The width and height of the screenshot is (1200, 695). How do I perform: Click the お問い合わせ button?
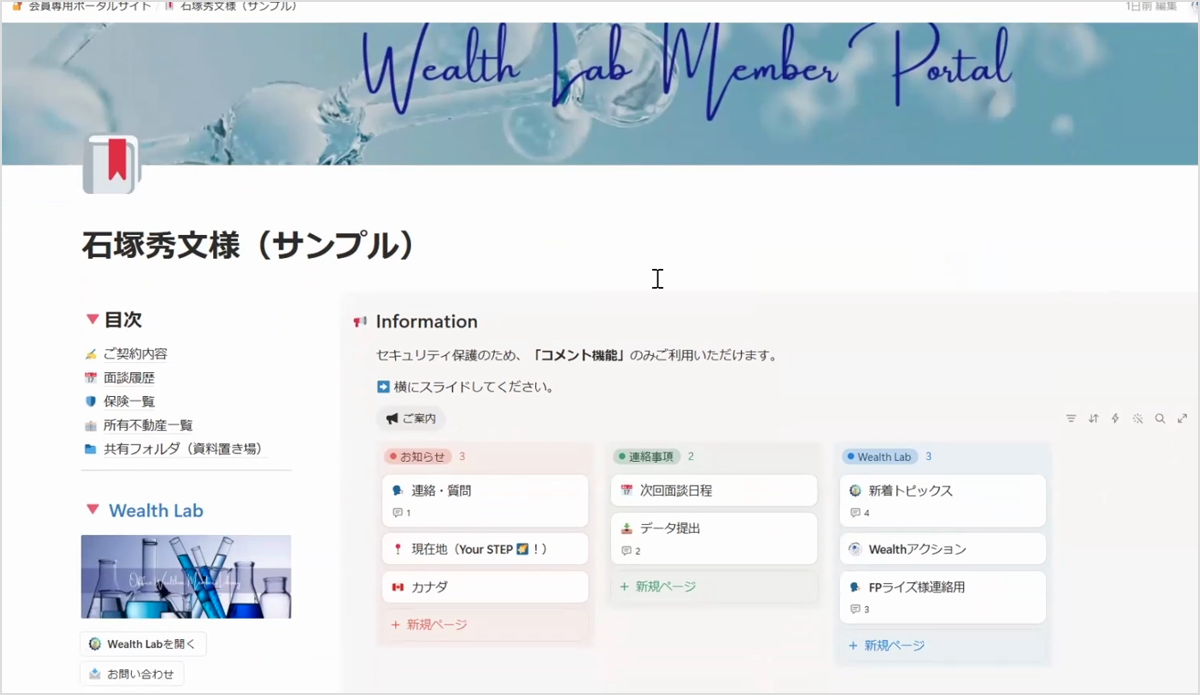coord(132,674)
